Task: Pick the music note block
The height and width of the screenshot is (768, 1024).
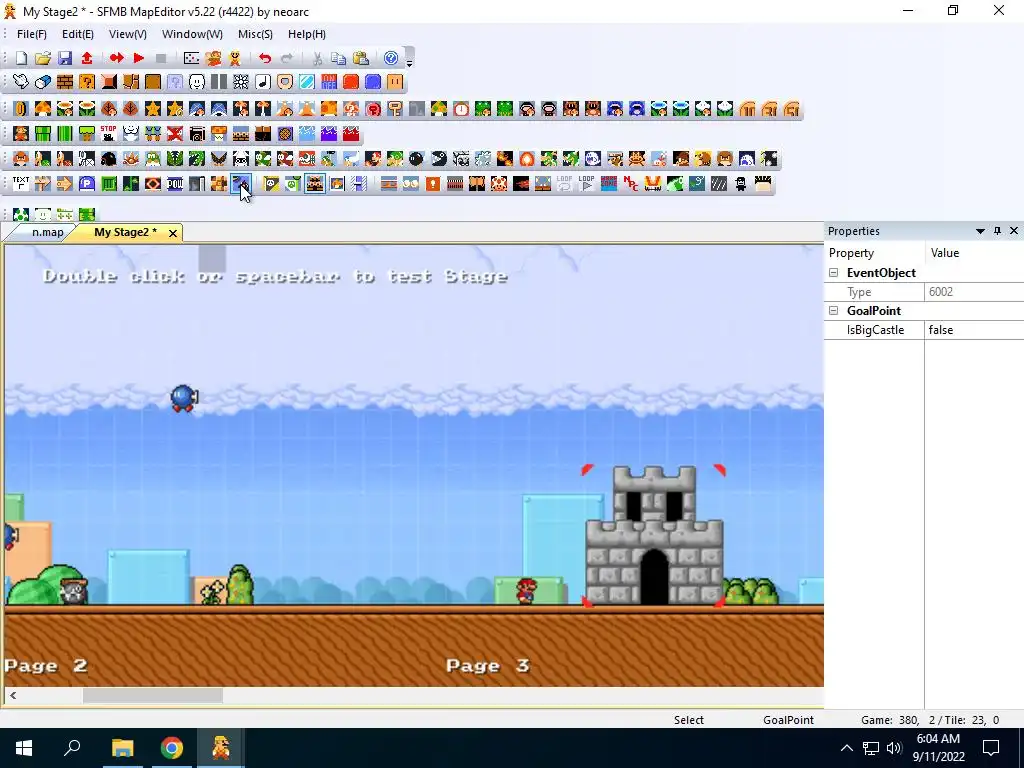Action: coord(263,82)
